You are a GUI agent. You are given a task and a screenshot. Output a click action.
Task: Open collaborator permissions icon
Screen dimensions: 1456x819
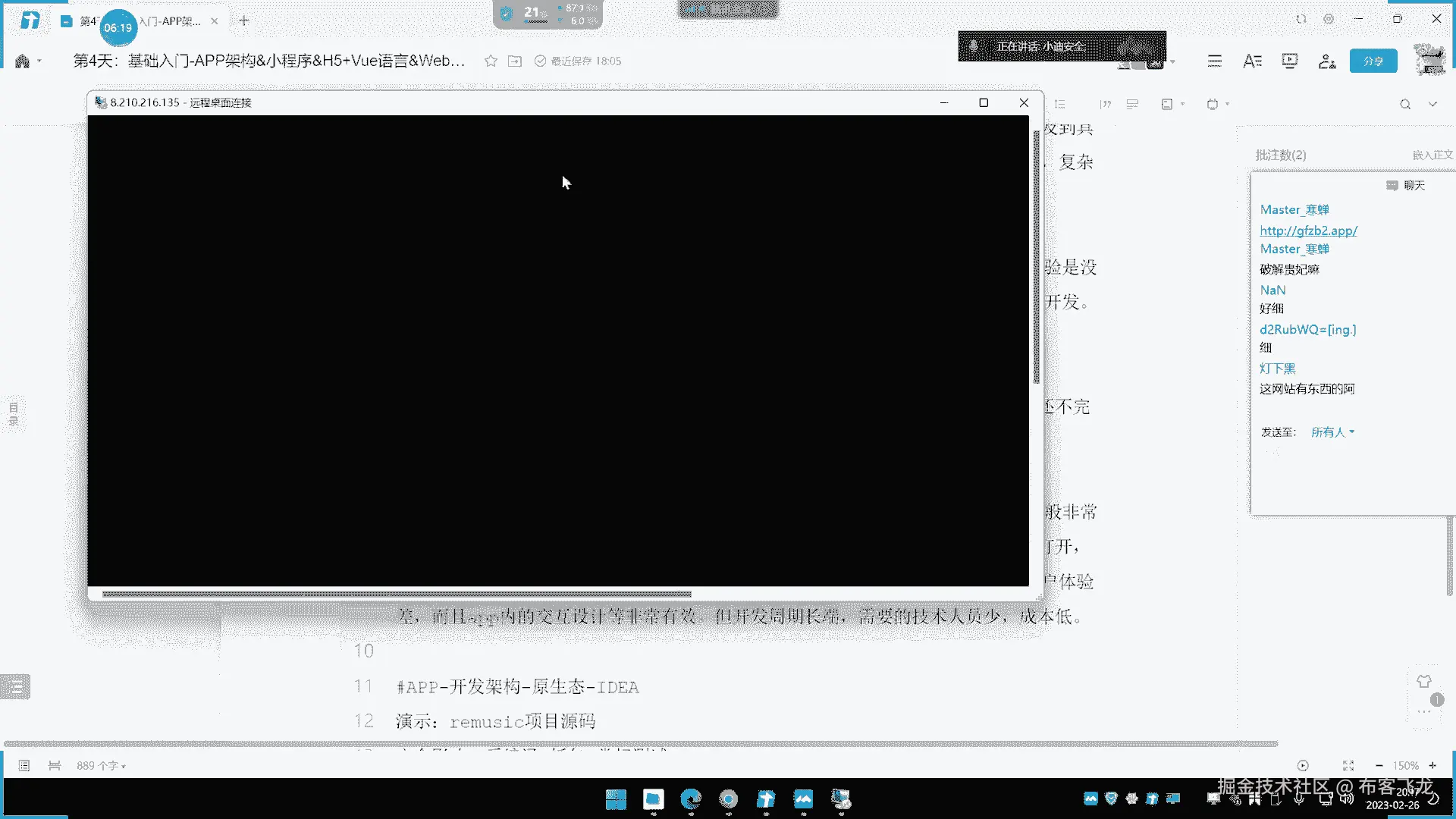click(1326, 61)
